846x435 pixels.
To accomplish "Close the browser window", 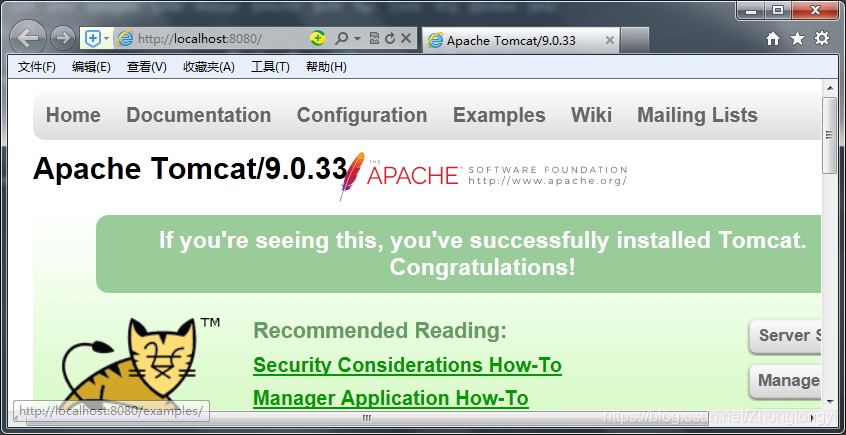I will point(815,10).
